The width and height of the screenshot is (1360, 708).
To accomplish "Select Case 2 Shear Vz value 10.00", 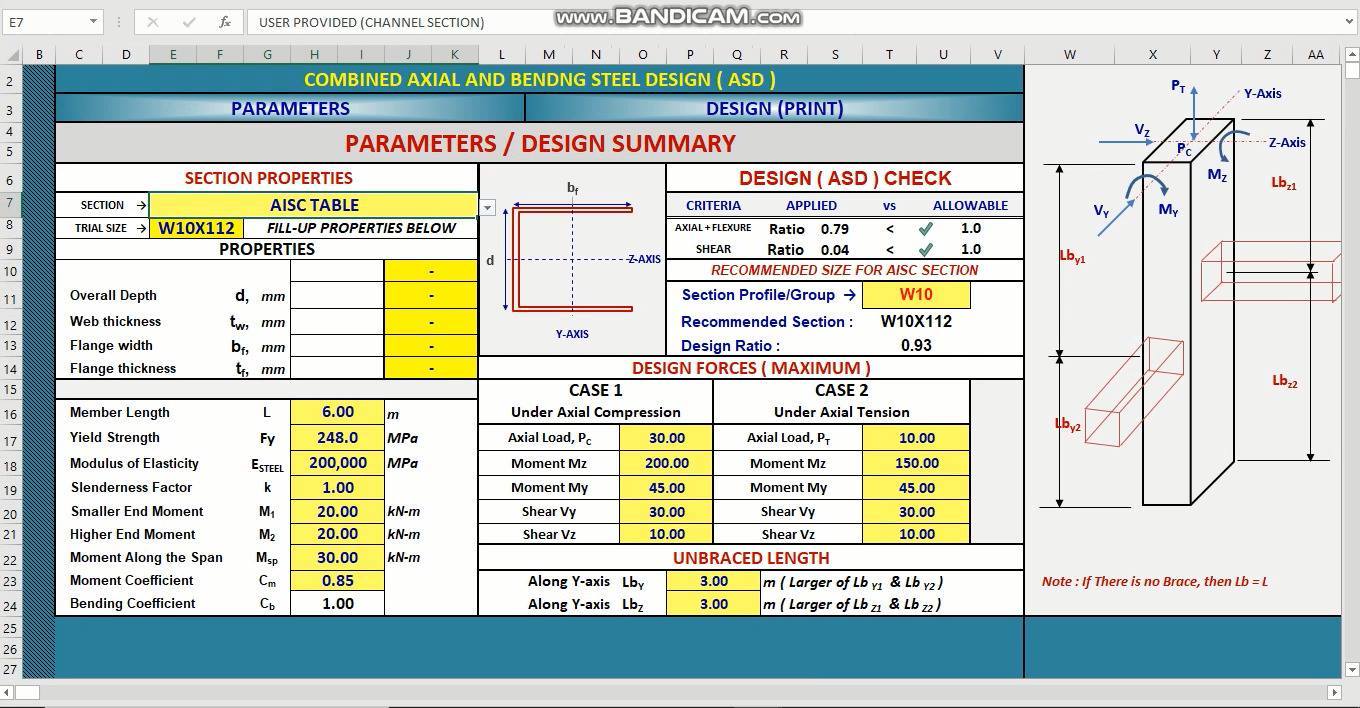I will point(916,534).
